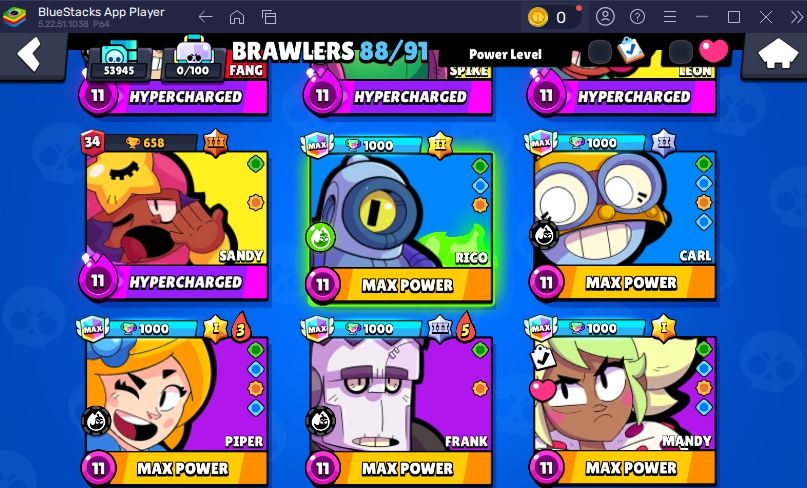The height and width of the screenshot is (488, 807).
Task: Open the BlueStacks hamburger menu
Action: 670,17
